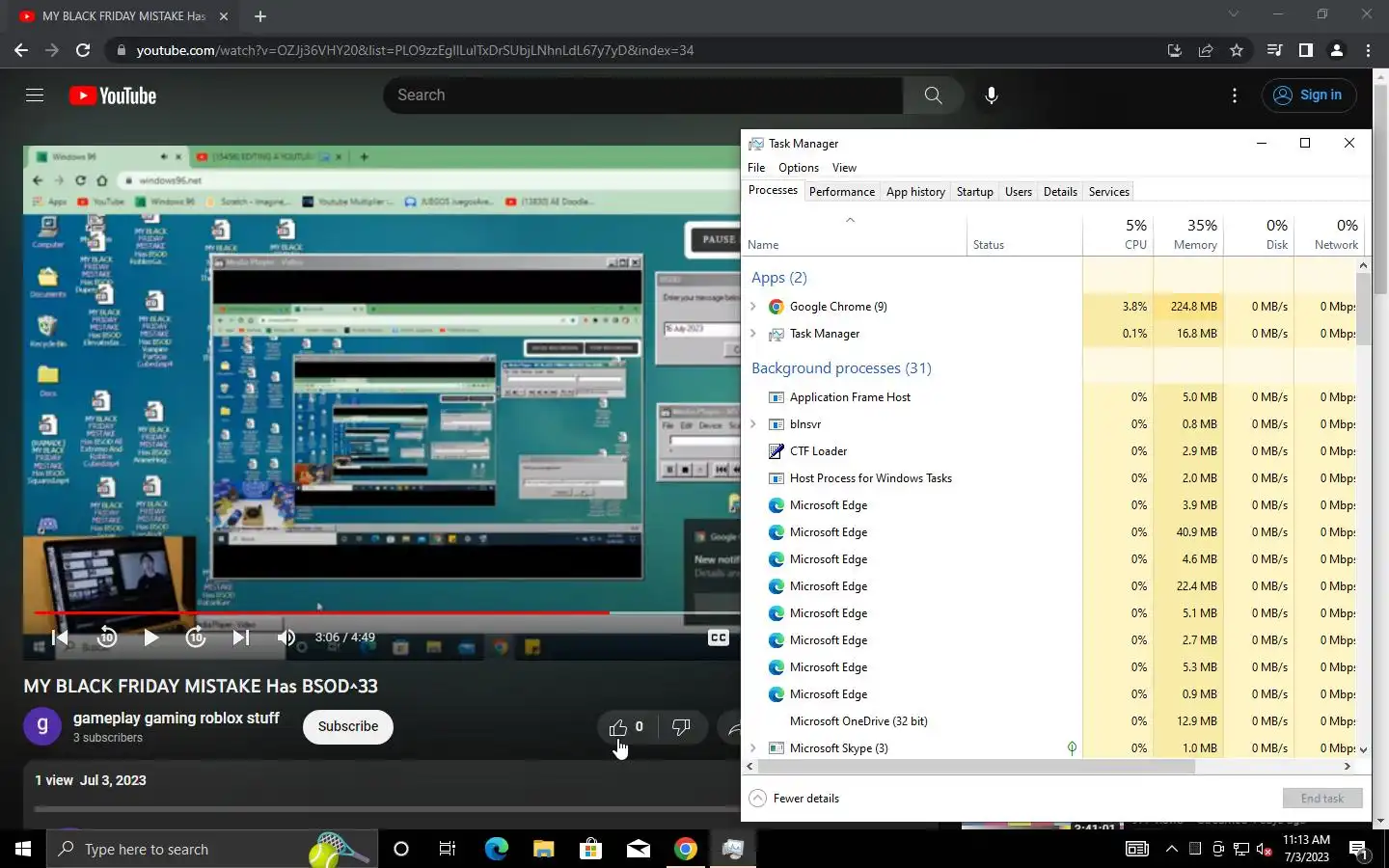Expand Microsoft Skype (3) process group

click(x=753, y=748)
